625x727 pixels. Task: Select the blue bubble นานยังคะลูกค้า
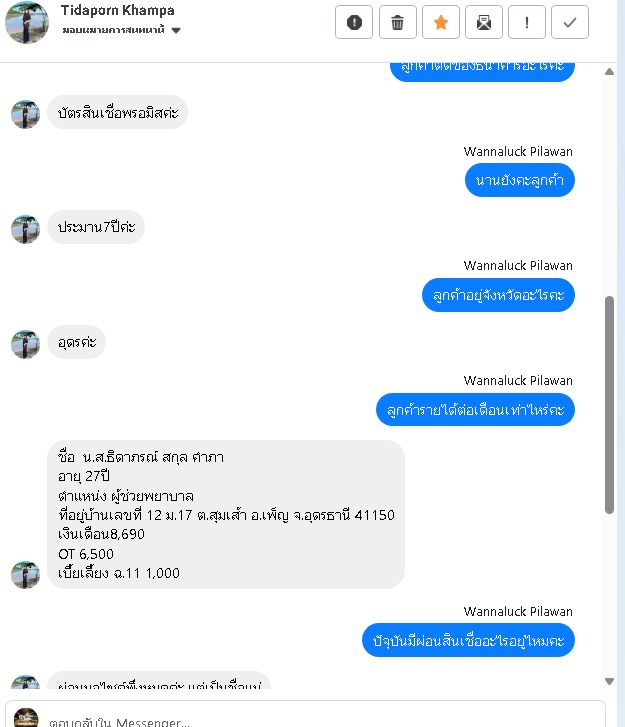coord(520,180)
